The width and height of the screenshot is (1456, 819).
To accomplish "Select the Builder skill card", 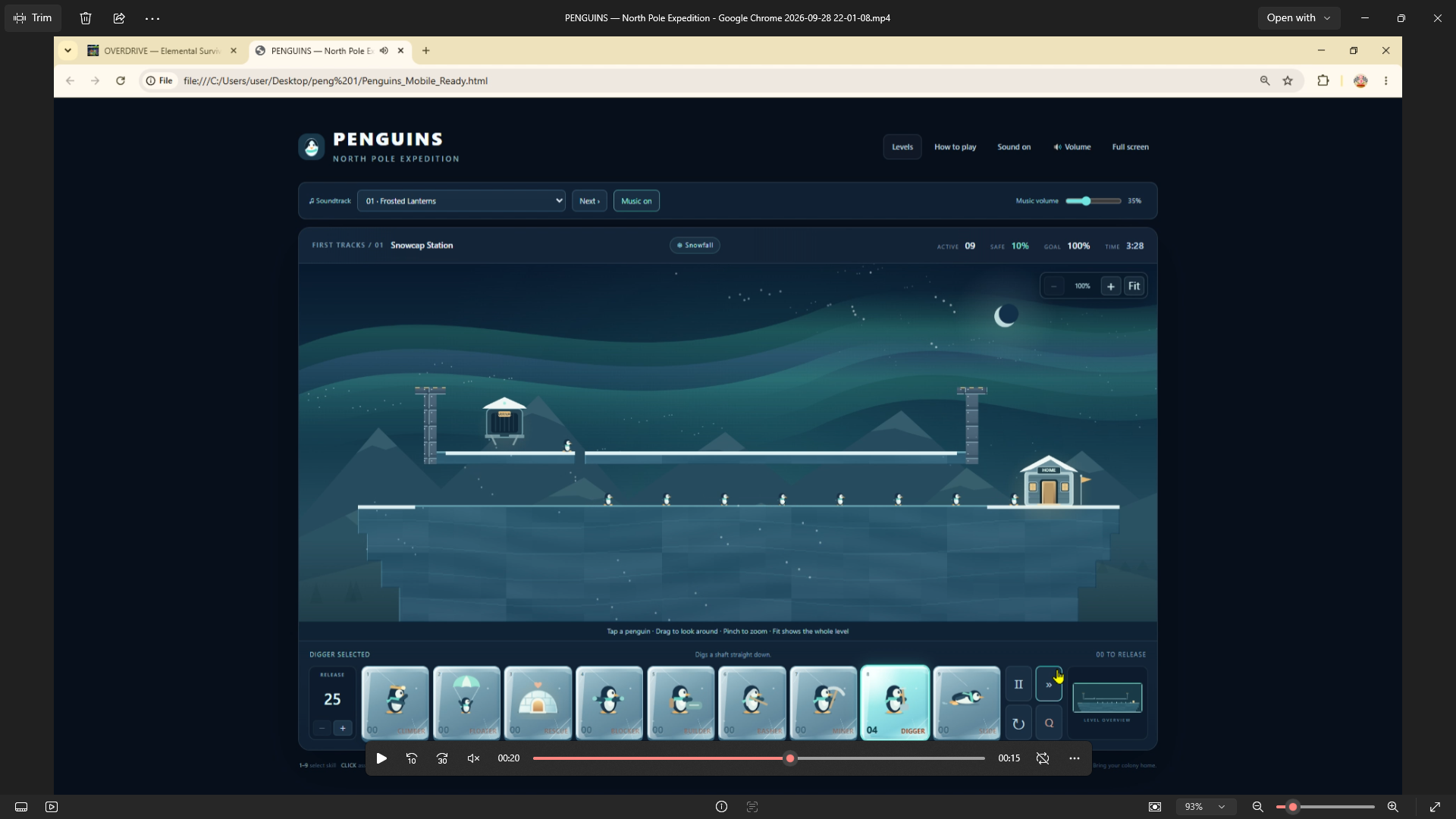I will [680, 702].
